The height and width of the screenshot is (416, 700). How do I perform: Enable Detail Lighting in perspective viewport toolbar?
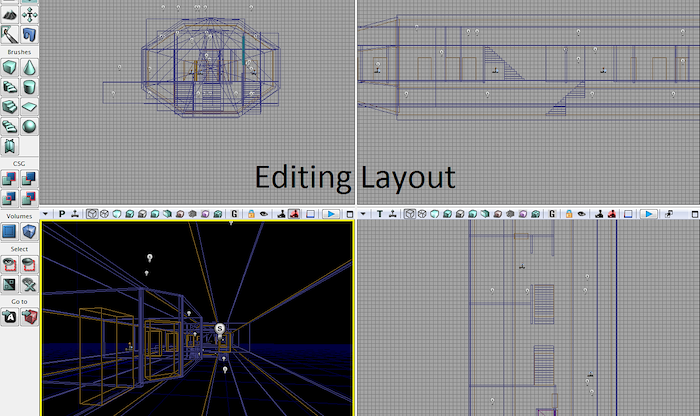(x=142, y=214)
